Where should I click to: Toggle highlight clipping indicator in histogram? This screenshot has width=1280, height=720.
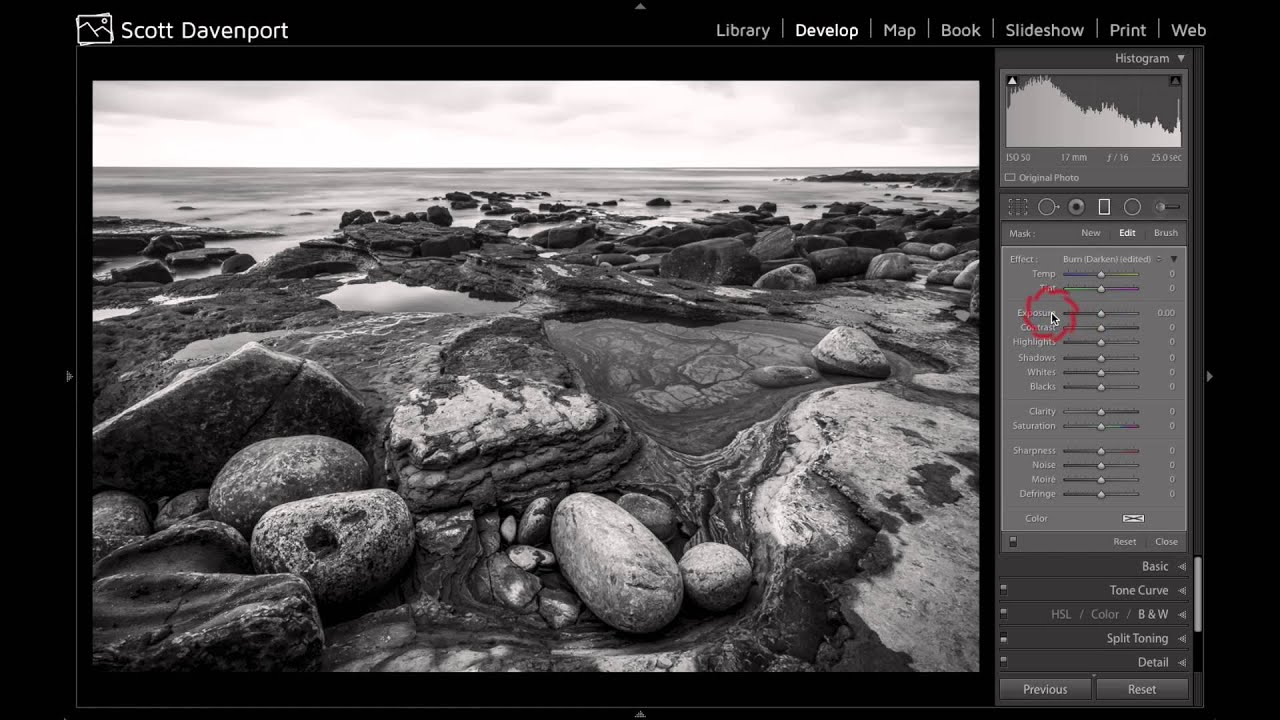click(1175, 81)
